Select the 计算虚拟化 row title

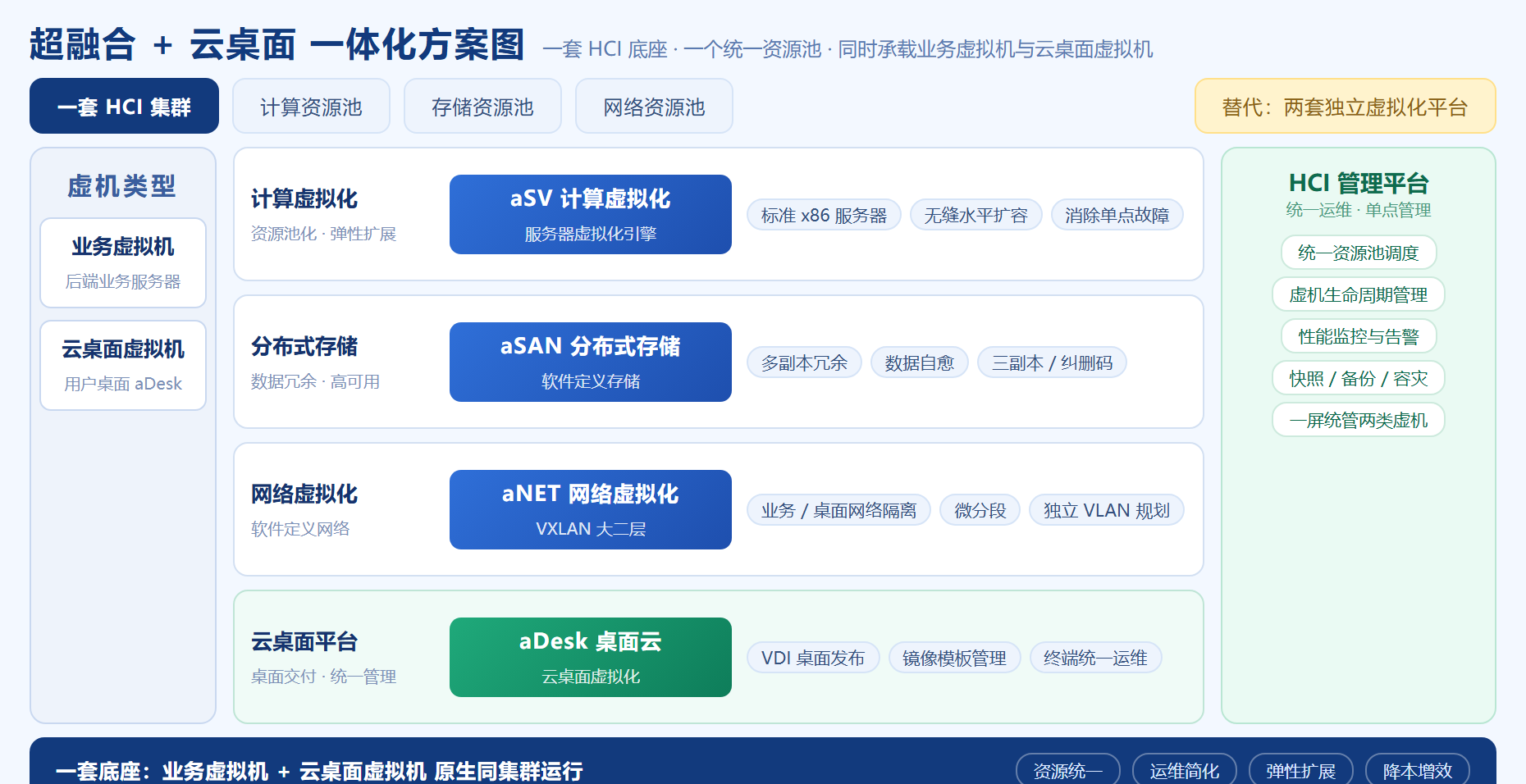click(304, 198)
